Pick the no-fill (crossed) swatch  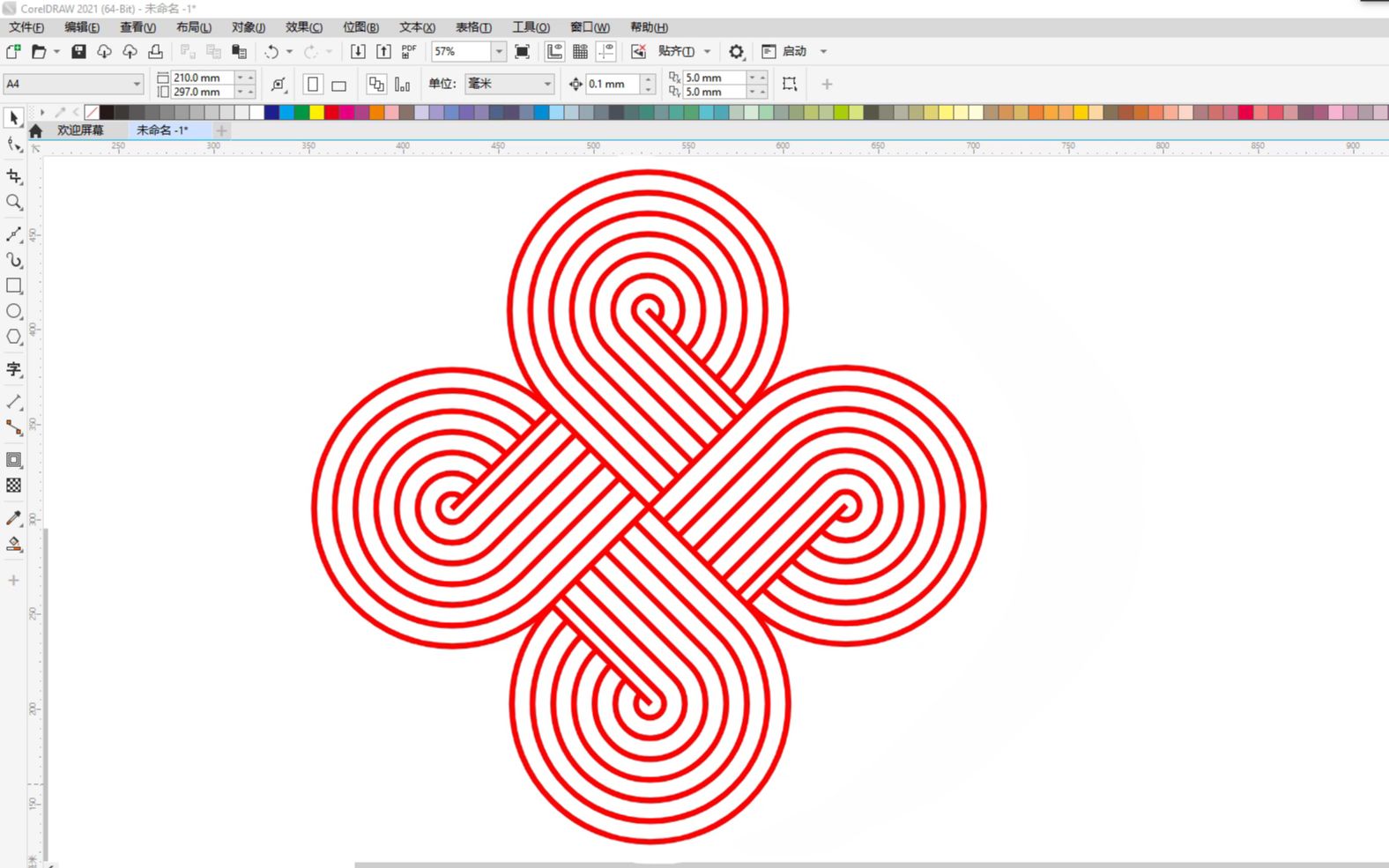[x=92, y=113]
